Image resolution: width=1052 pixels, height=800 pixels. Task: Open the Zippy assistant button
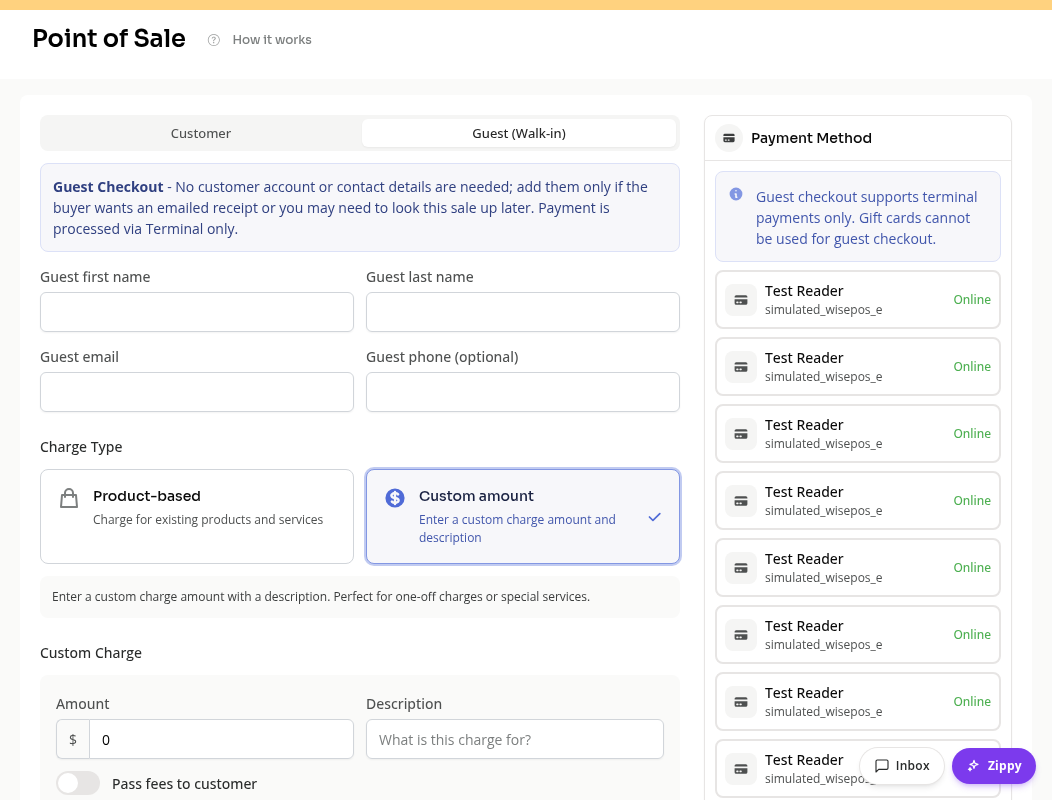coord(994,766)
